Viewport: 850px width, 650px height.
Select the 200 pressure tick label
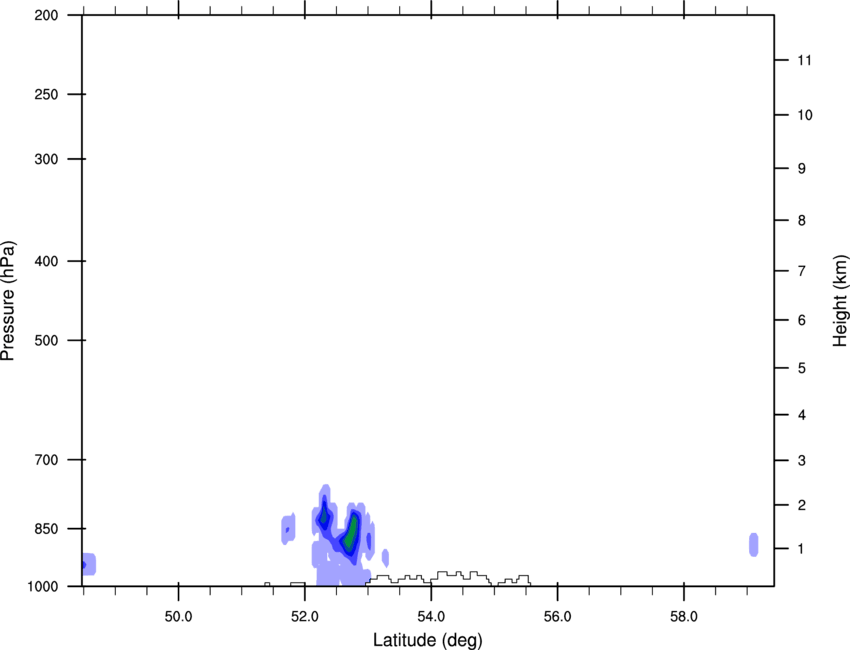pos(46,15)
